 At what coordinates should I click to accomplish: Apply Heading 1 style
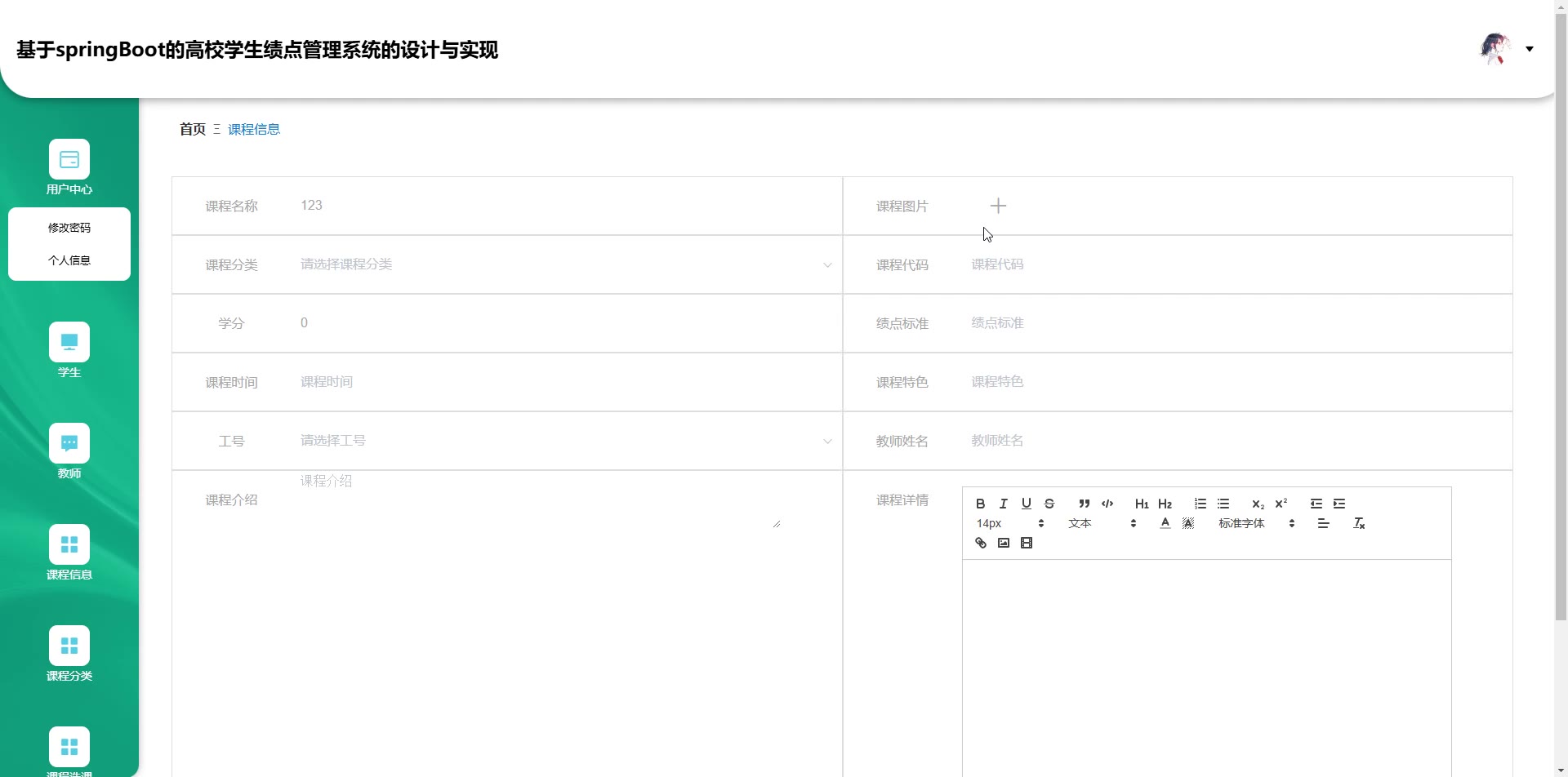coord(1142,504)
